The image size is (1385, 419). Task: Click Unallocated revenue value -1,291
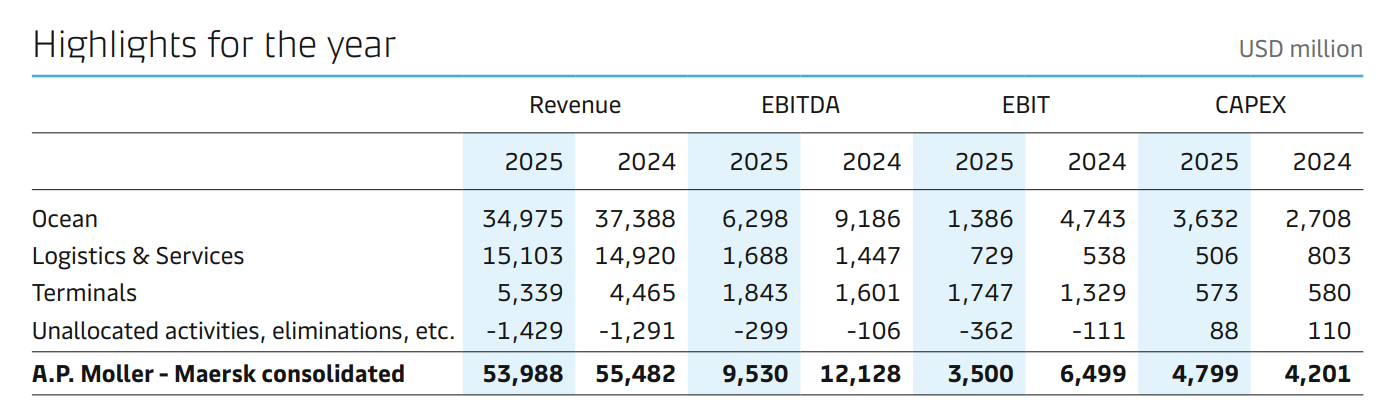[637, 331]
